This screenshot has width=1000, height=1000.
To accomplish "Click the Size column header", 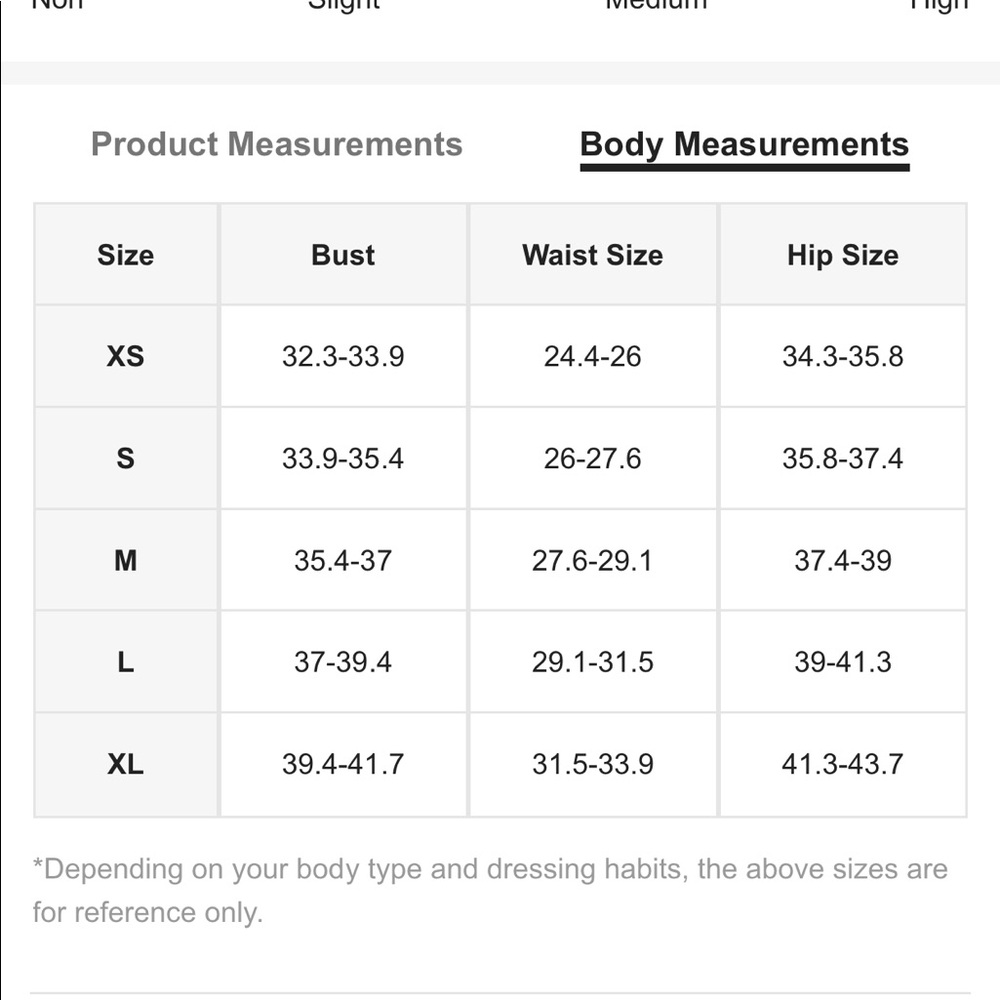I will (x=126, y=255).
